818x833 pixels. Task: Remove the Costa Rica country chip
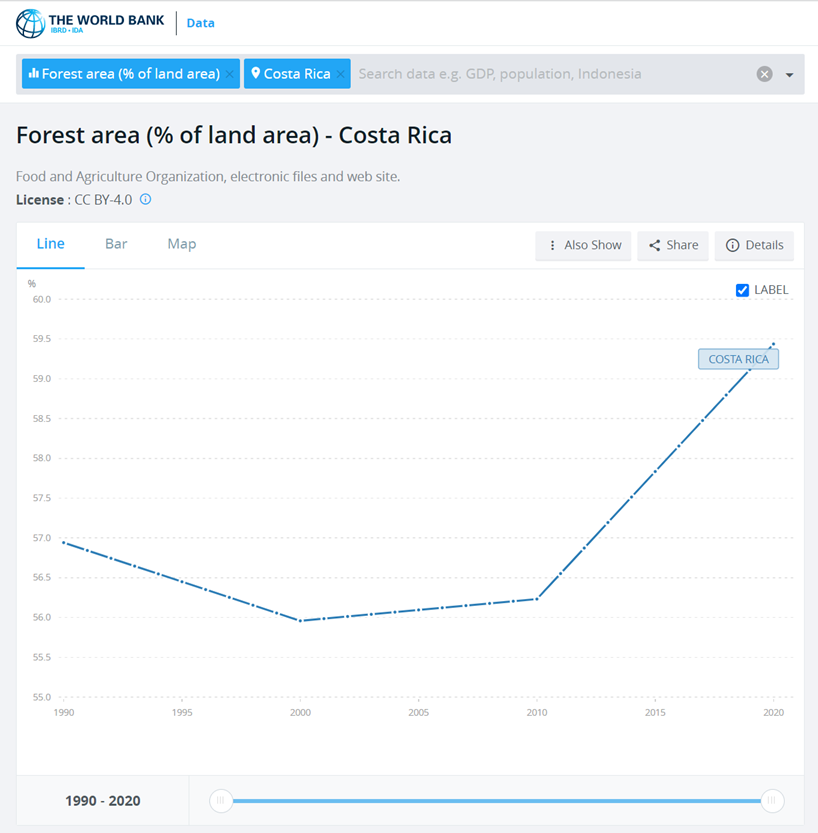point(340,74)
